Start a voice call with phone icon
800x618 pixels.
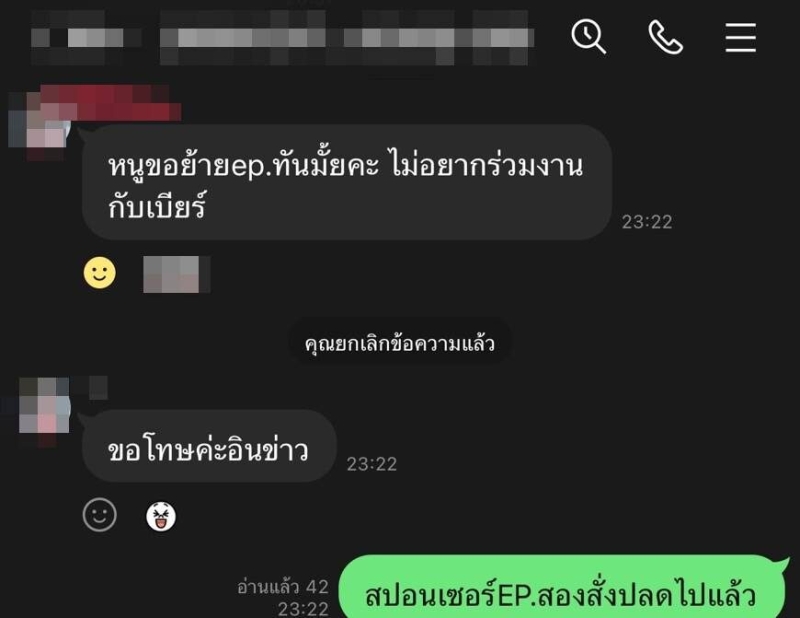pos(665,37)
